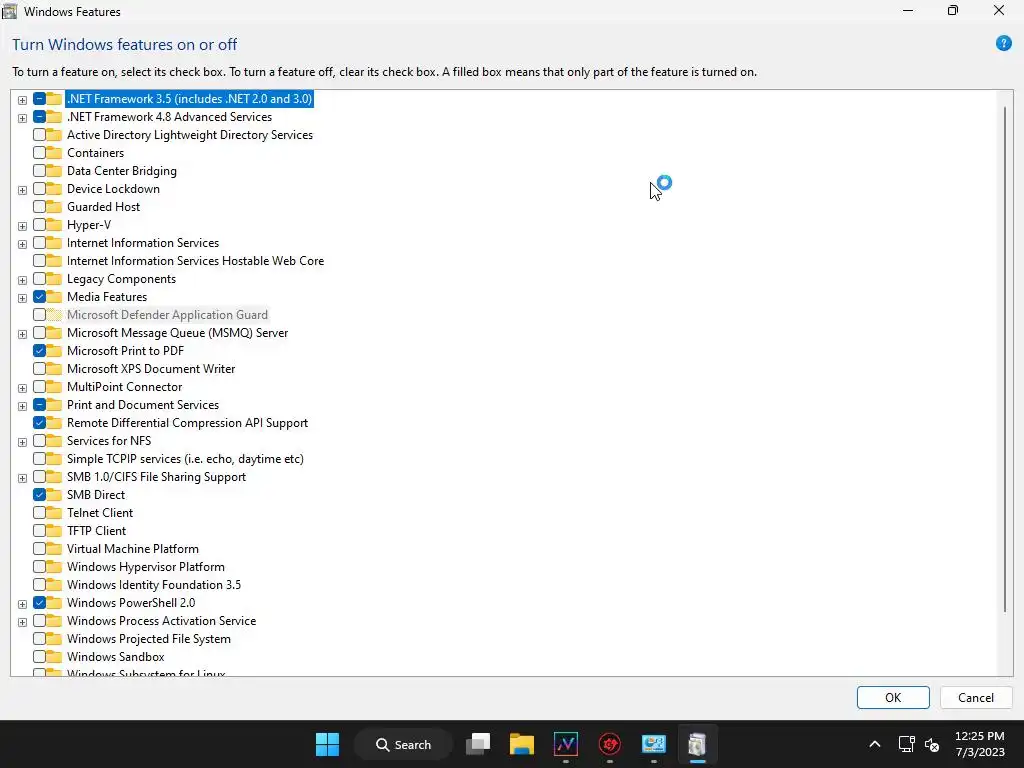Open the clock showing 12:25 PM
This screenshot has width=1024, height=768.
coord(980,744)
